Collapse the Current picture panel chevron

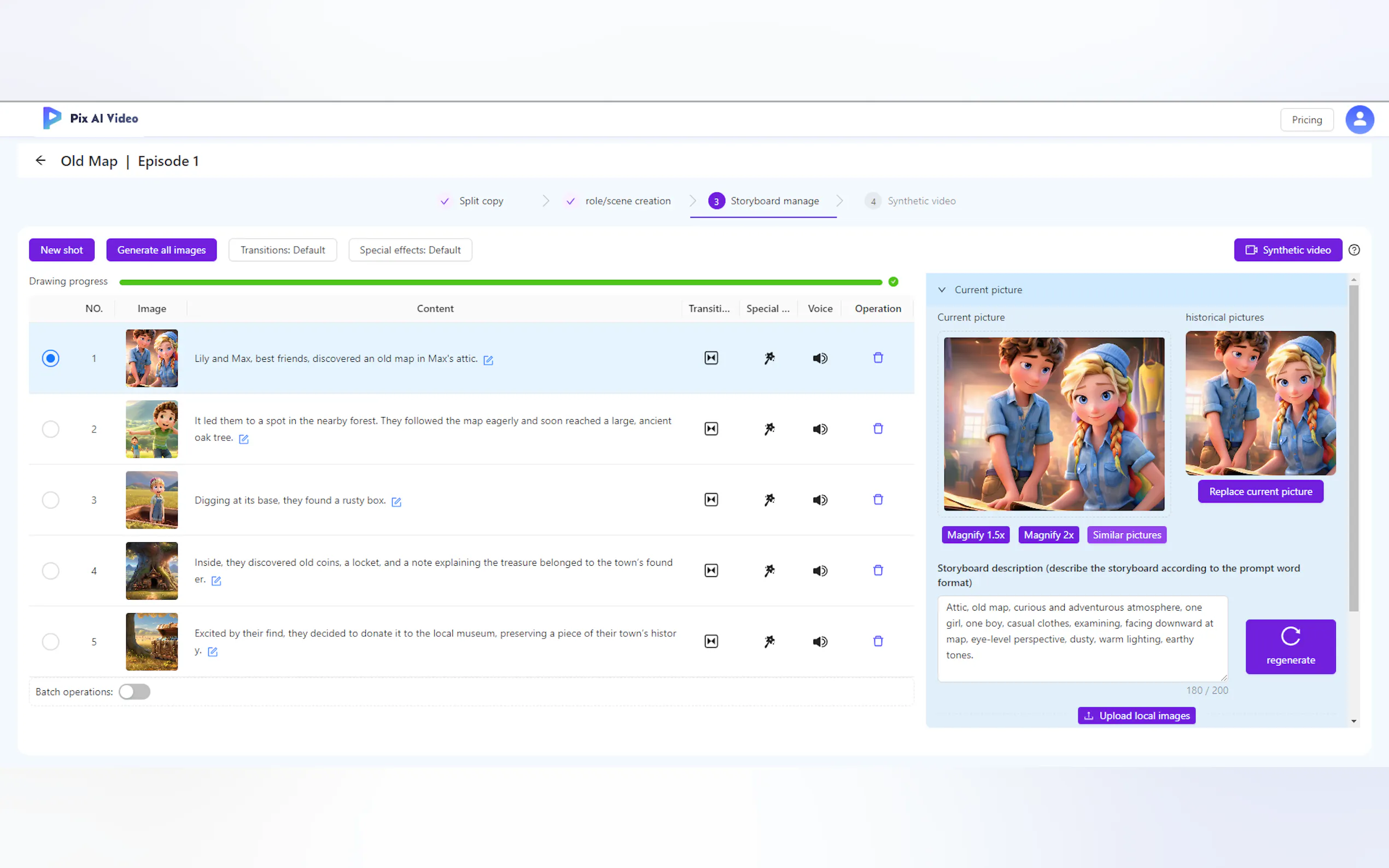(942, 290)
